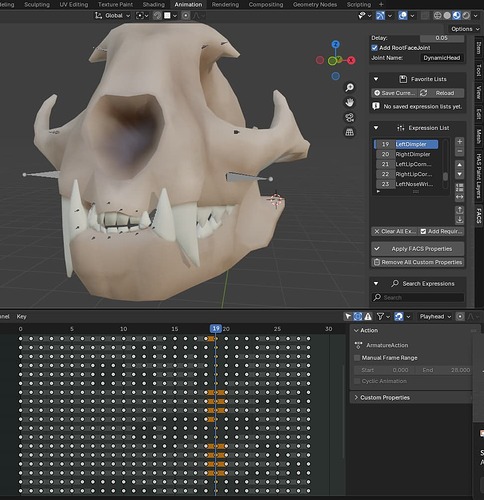Click the list sort icon beside expressions
Screen dimensions: 484x500
(459, 188)
